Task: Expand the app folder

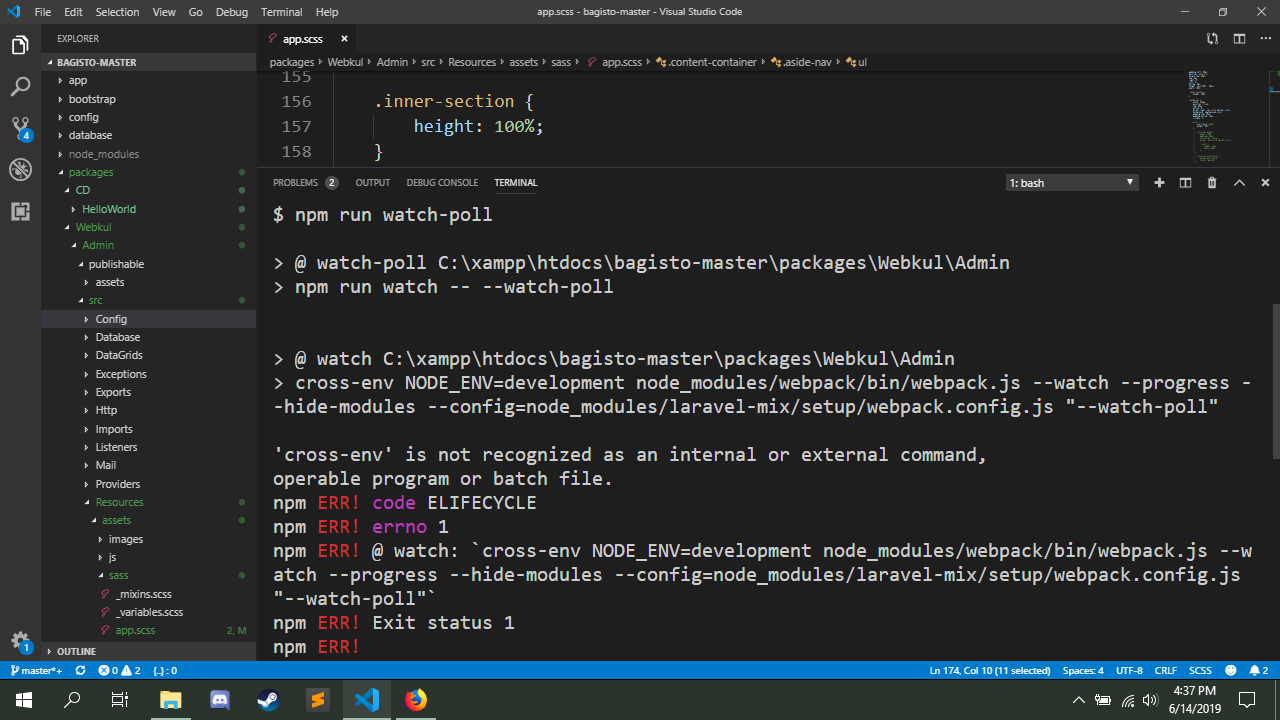Action: click(78, 80)
